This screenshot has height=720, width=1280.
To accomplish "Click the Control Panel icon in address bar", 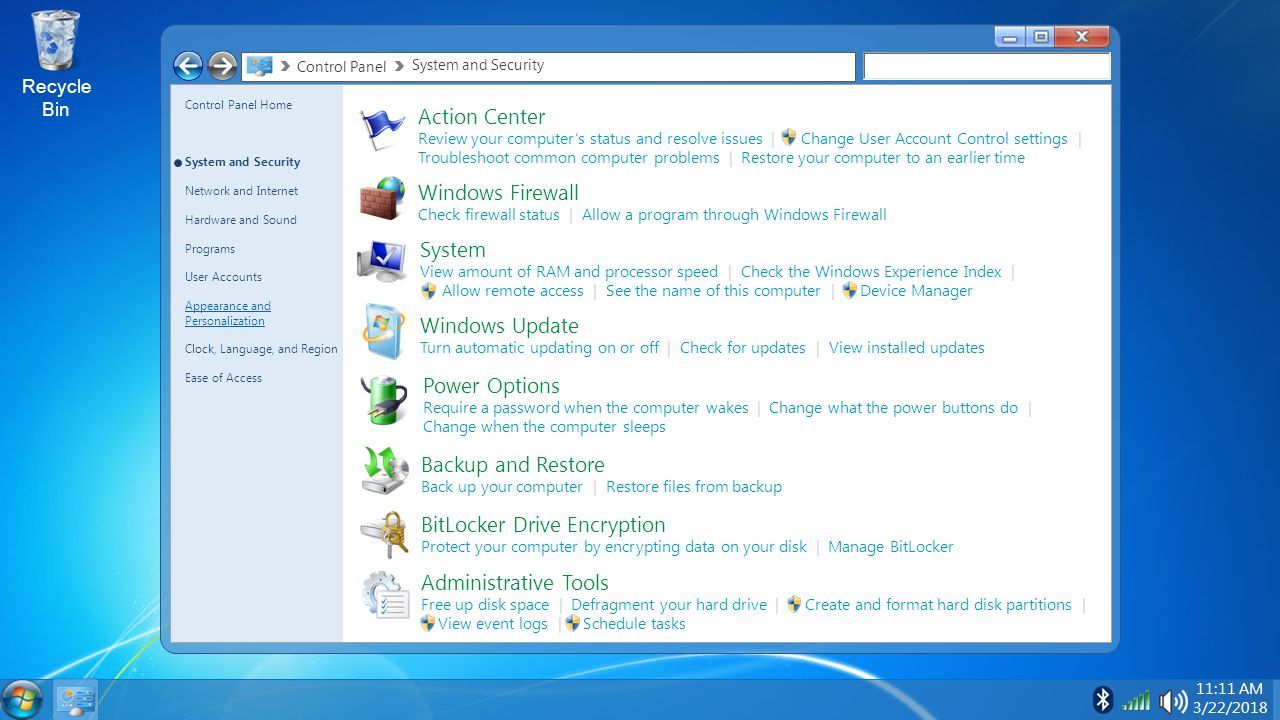I will click(259, 66).
